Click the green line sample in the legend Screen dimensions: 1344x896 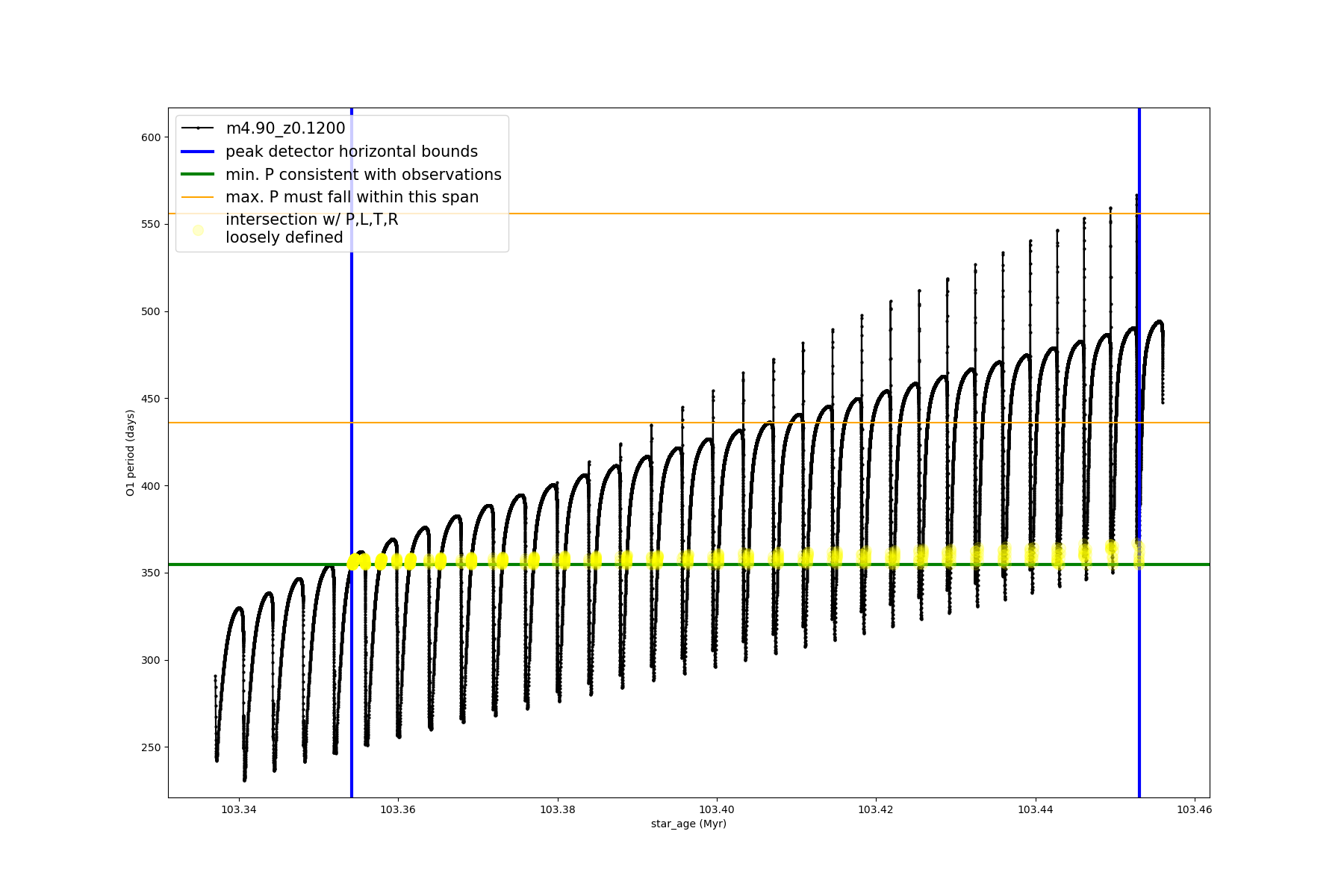[198, 175]
